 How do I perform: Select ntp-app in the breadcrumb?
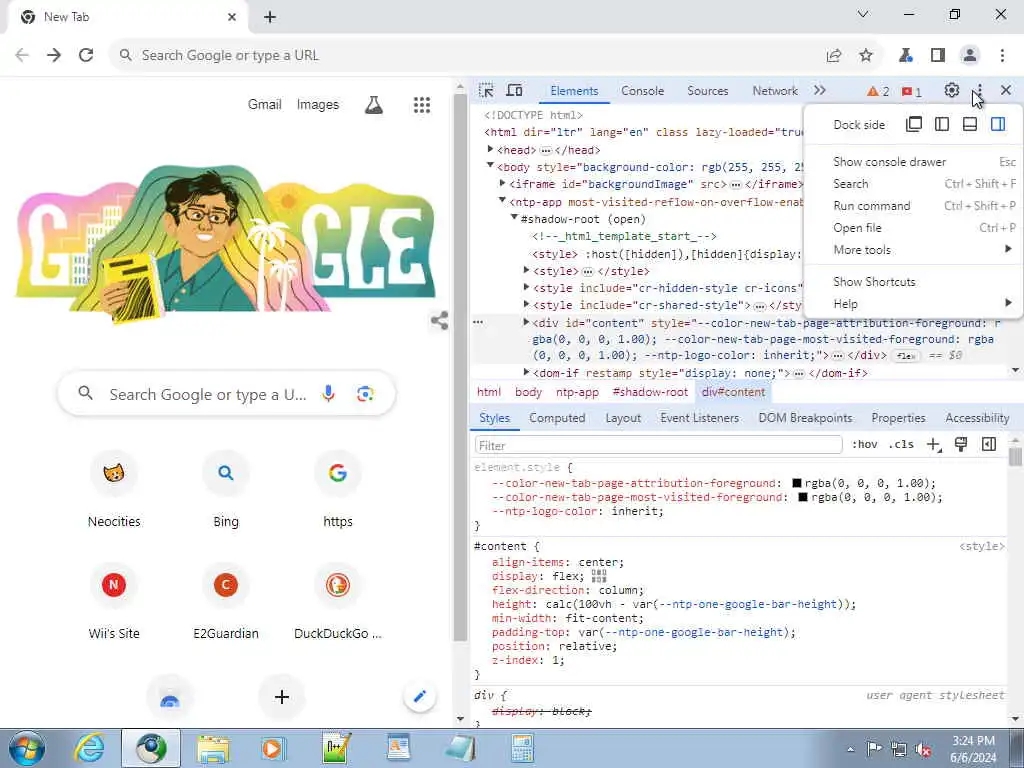[577, 392]
